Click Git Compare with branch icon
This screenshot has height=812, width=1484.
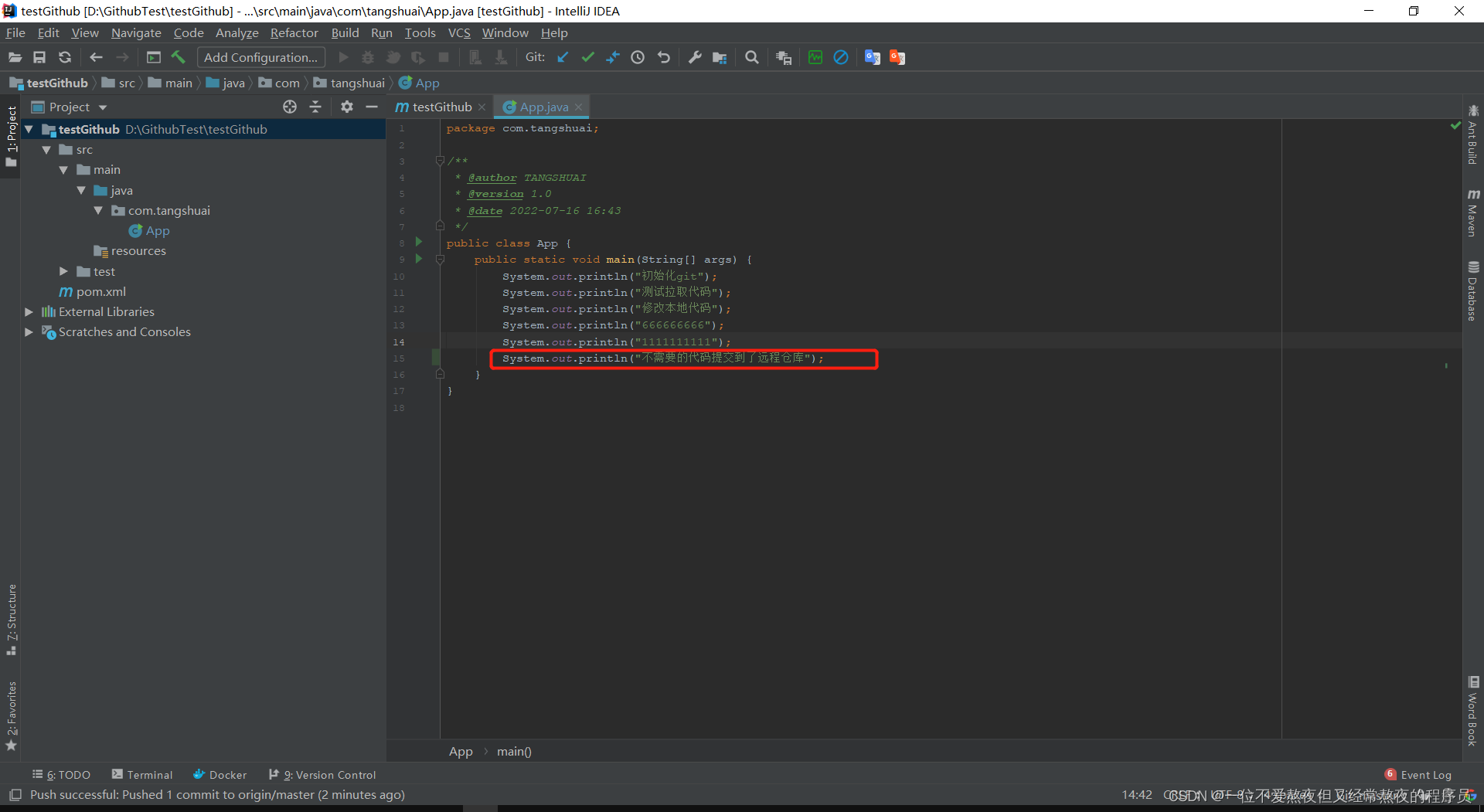tap(613, 57)
